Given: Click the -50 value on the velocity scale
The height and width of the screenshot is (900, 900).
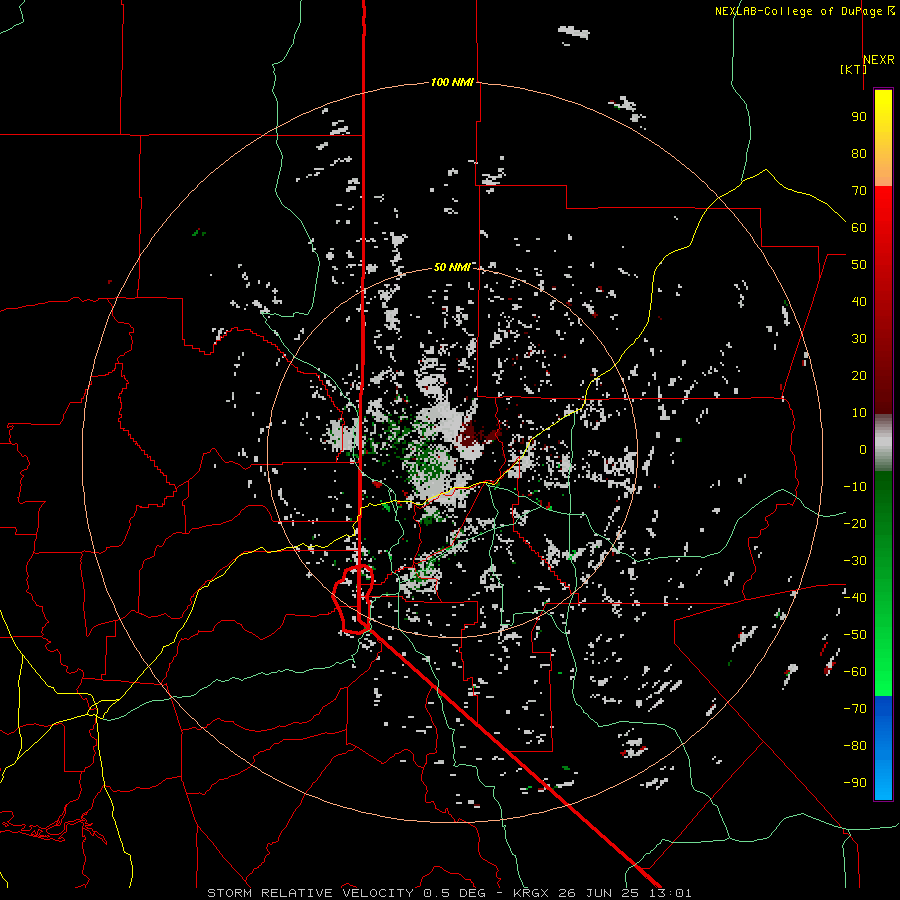Looking at the screenshot, I should (x=855, y=635).
